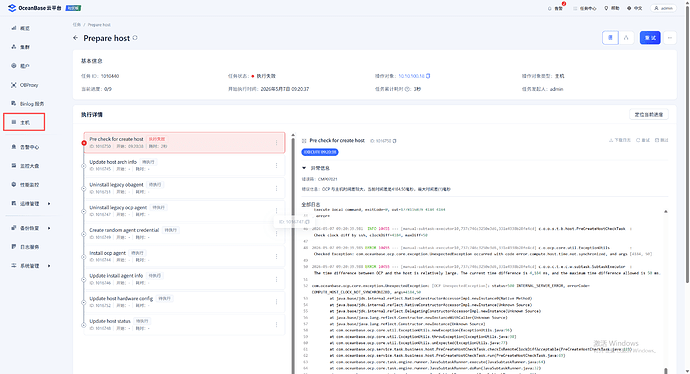
Task: Click the 性能监控 performance monitoring sidebar icon
Action: (14, 185)
